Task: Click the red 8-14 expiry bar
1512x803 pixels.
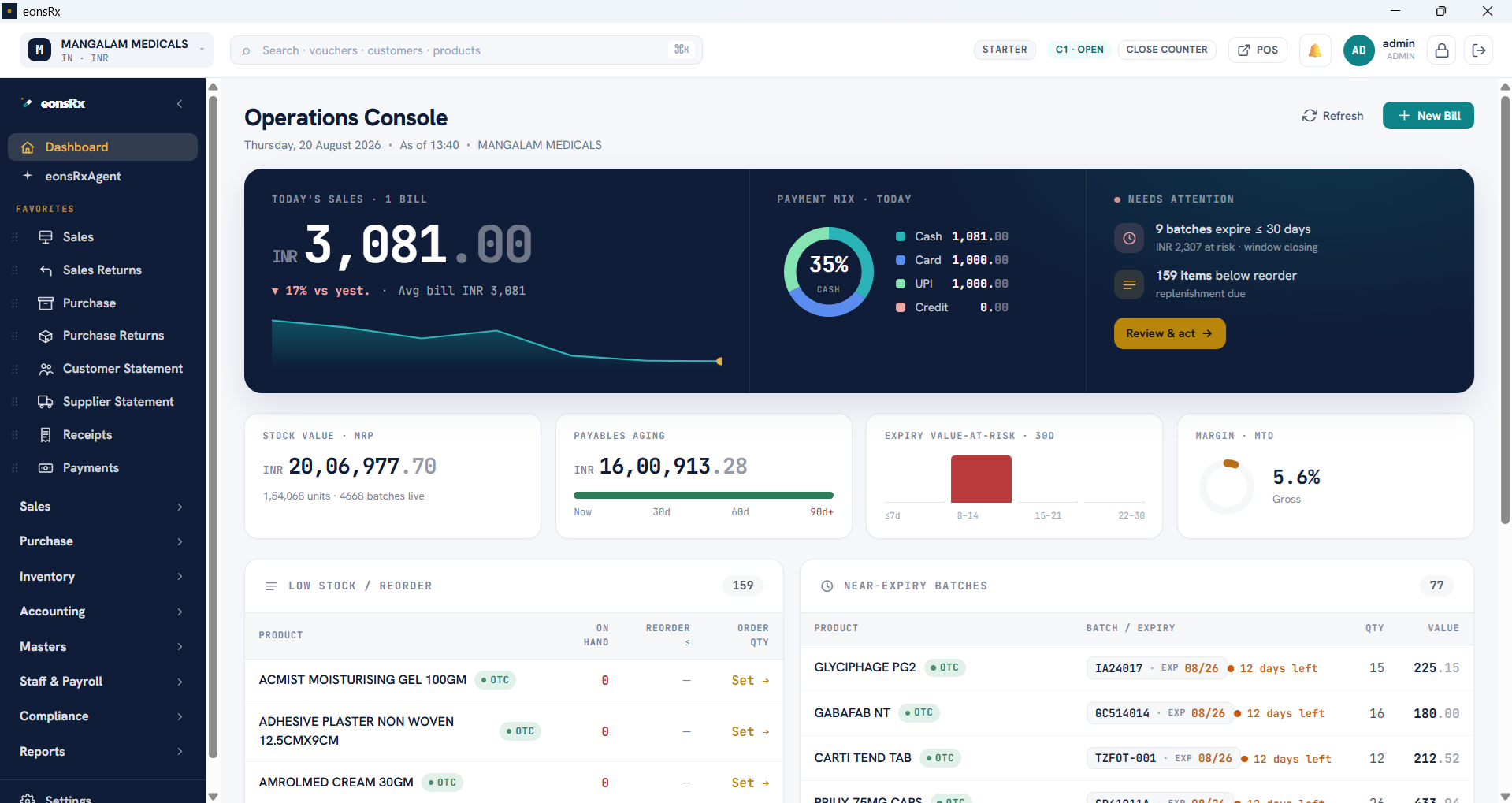Action: (x=981, y=479)
